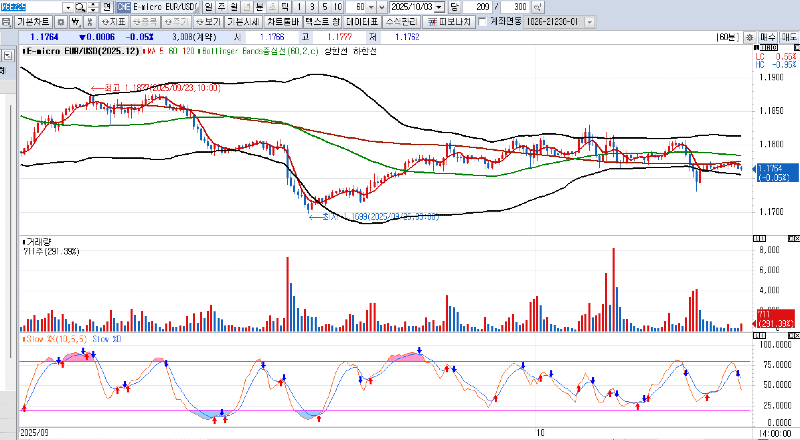The height and width of the screenshot is (440, 800).
Task: Click the 매도 sell button
Action: [788, 36]
